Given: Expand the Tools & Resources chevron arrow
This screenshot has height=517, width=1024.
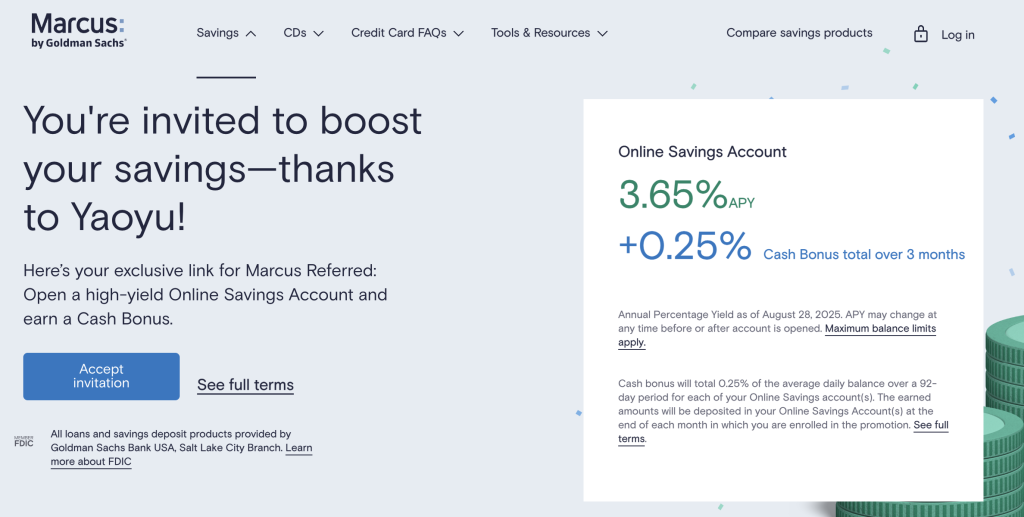Looking at the screenshot, I should [602, 34].
